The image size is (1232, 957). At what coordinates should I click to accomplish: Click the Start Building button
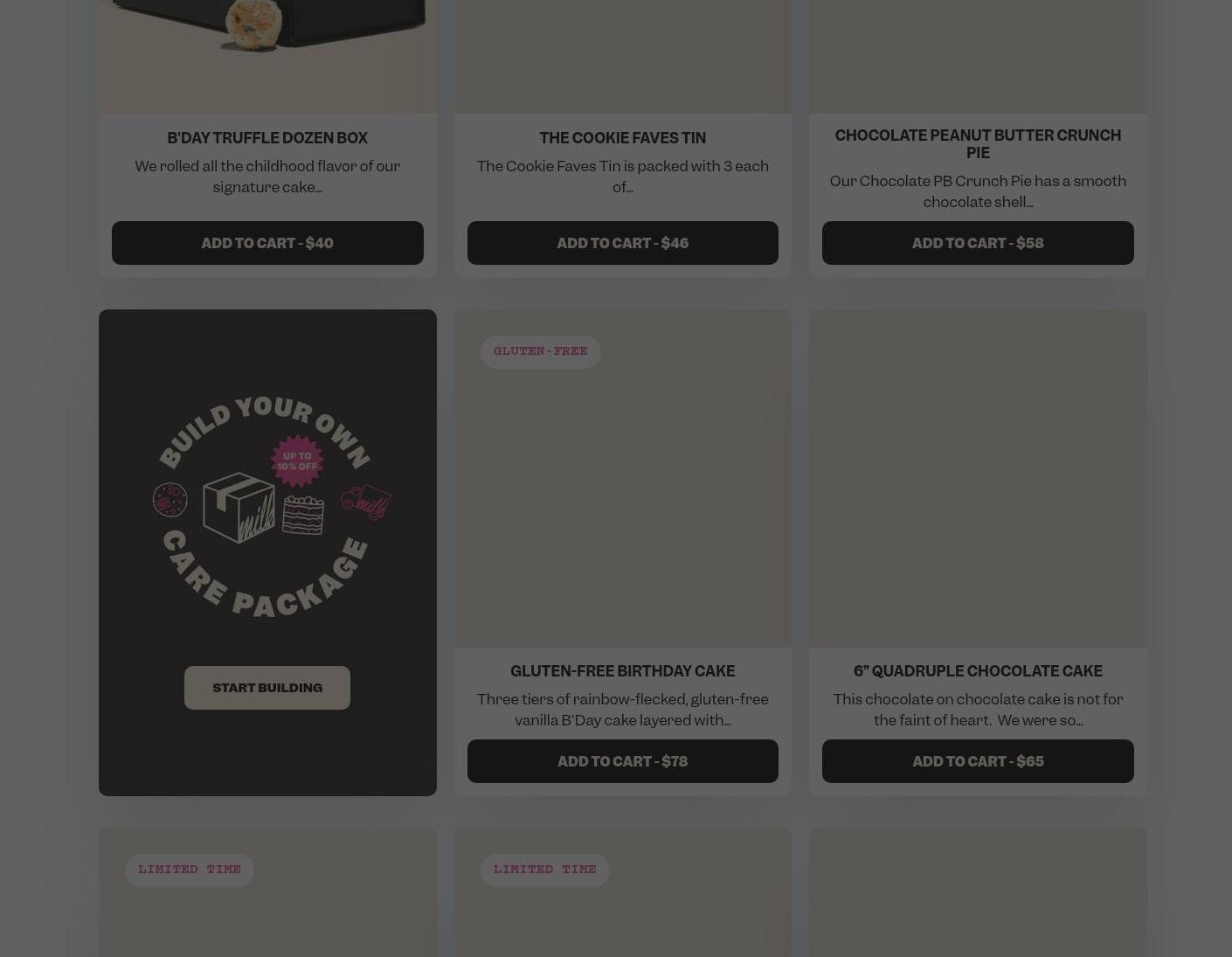tap(267, 688)
